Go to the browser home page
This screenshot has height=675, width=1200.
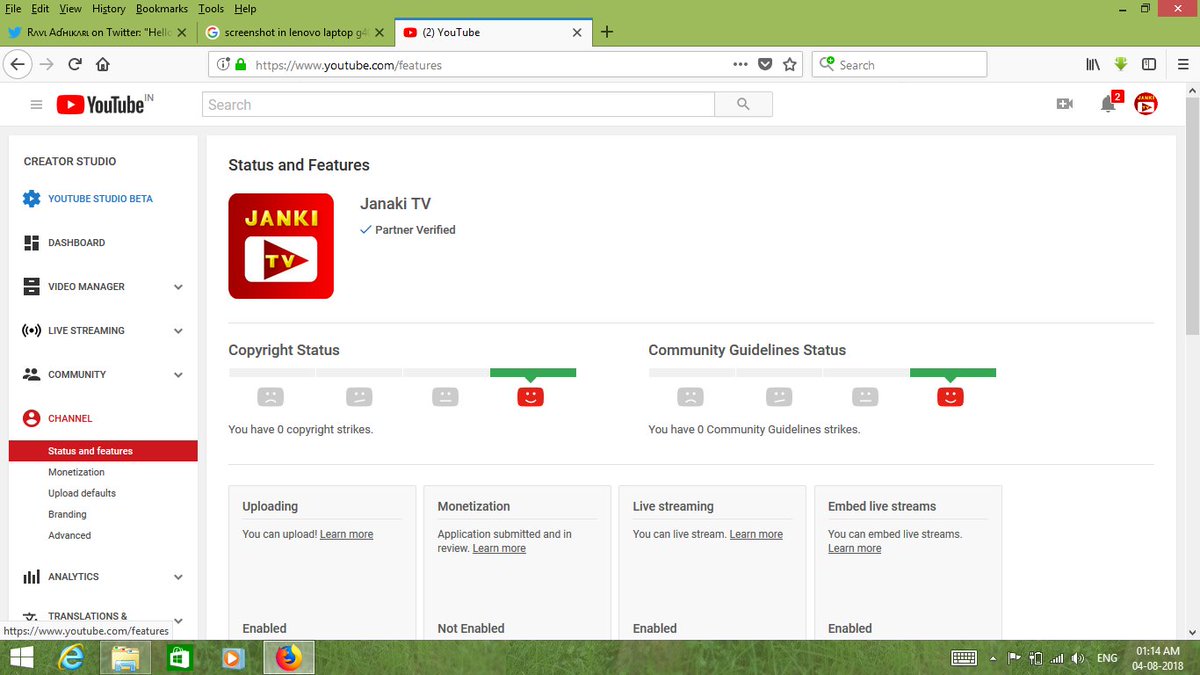102,64
